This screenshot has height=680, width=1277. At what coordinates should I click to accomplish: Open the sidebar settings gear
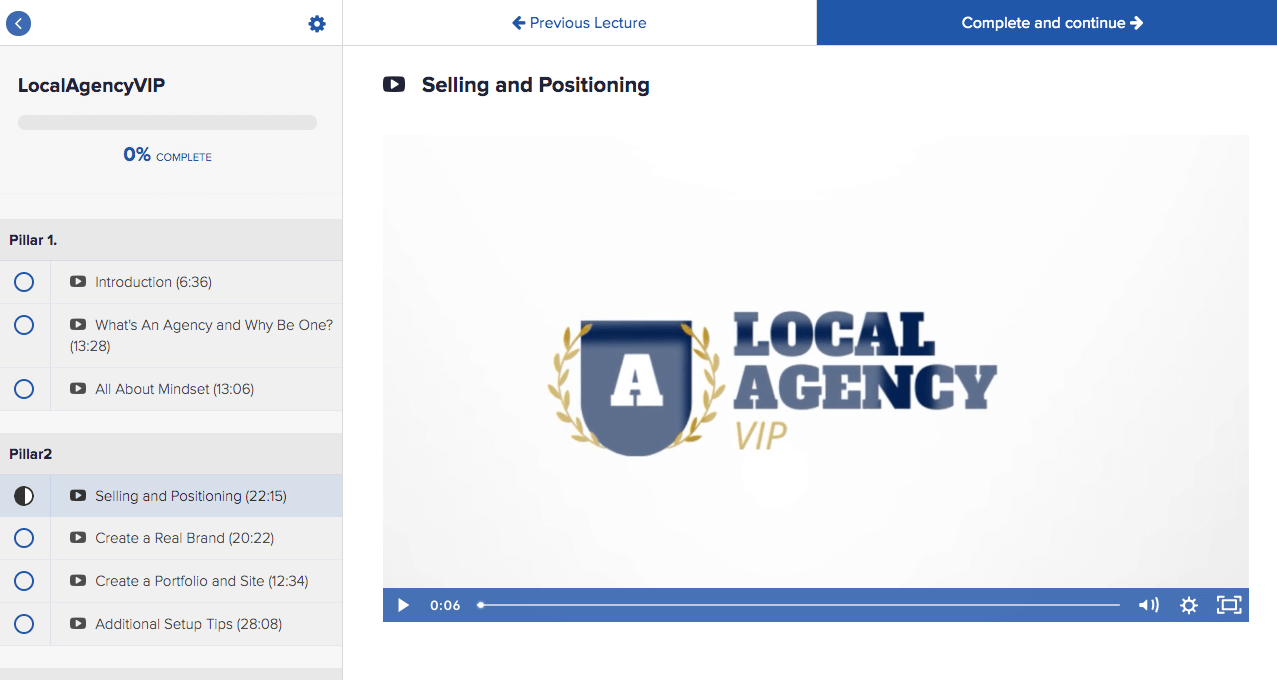(x=317, y=24)
